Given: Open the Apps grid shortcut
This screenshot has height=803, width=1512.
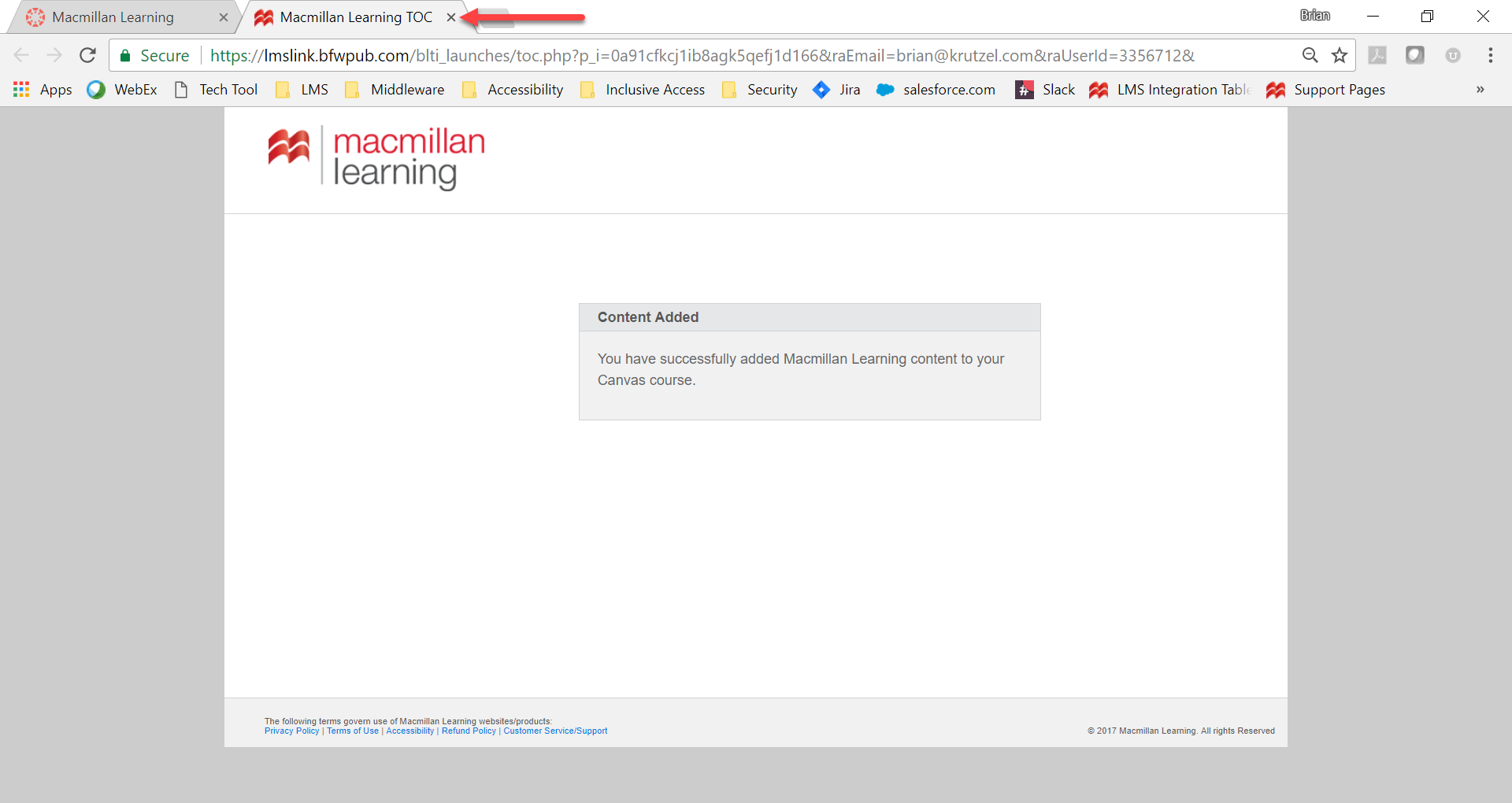Looking at the screenshot, I should click(43, 90).
